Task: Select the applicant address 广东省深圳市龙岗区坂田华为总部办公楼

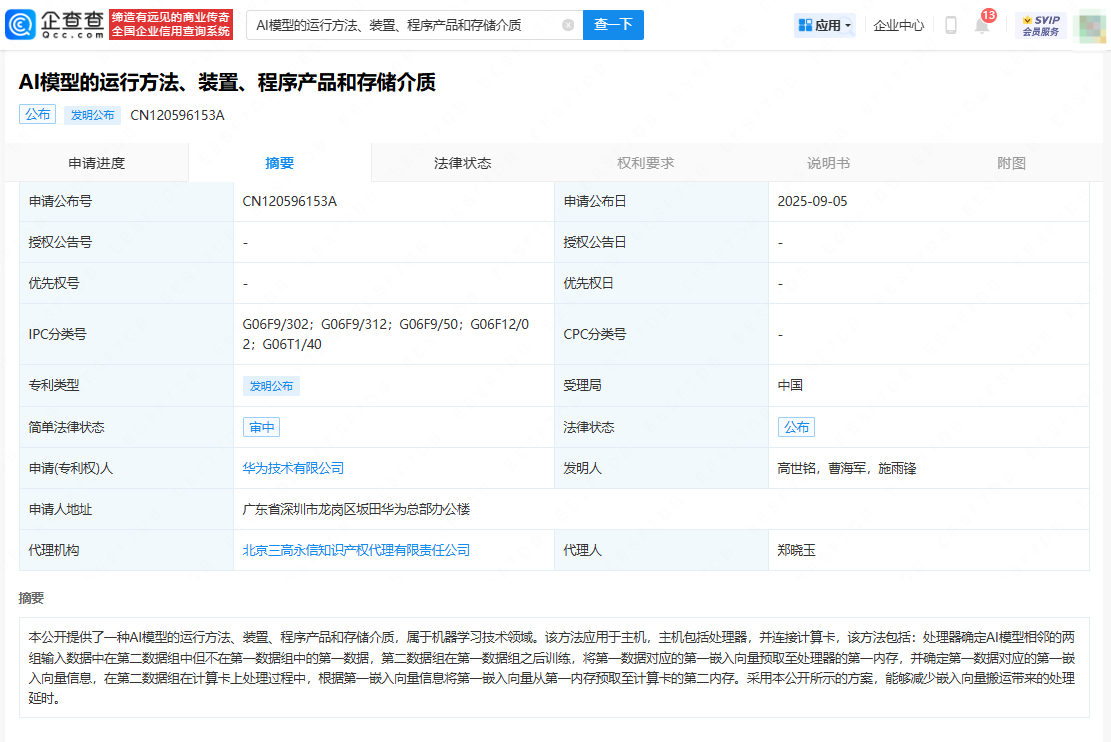Action: [x=356, y=509]
